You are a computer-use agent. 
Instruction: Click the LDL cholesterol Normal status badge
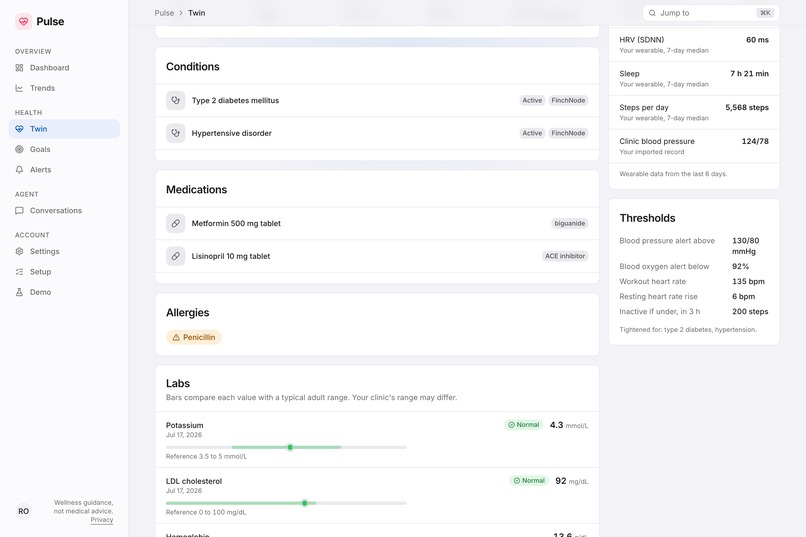tap(529, 481)
